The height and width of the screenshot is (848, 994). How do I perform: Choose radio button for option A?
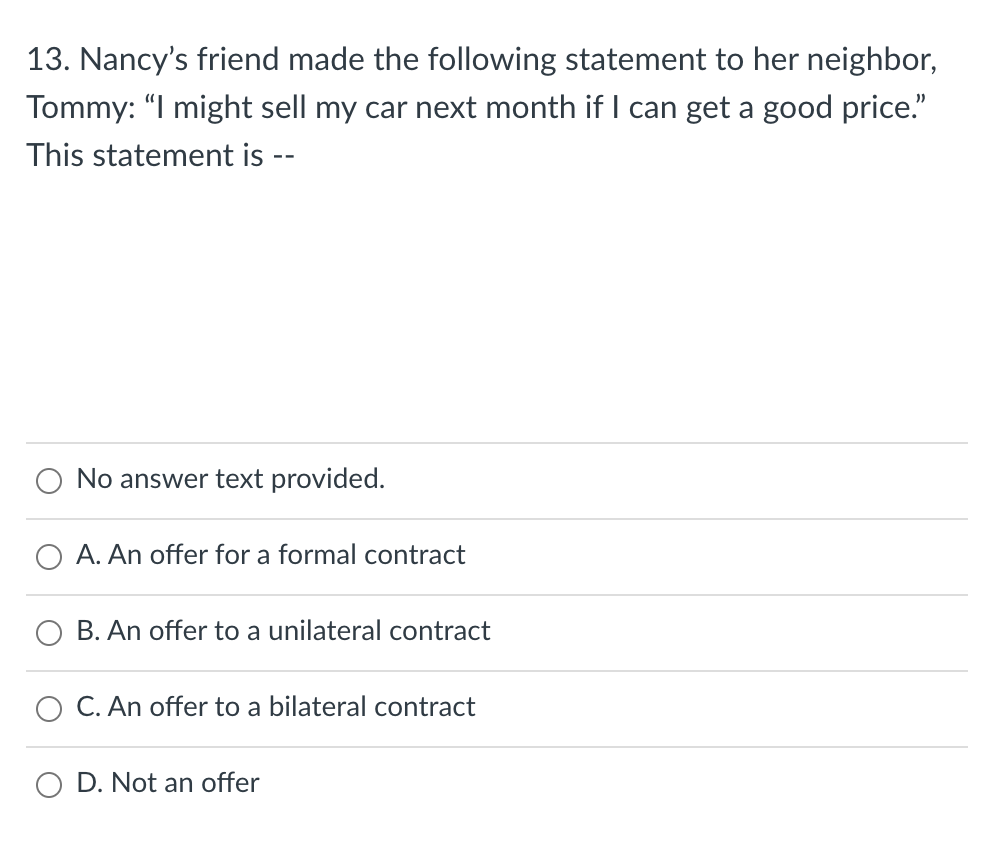[x=51, y=557]
